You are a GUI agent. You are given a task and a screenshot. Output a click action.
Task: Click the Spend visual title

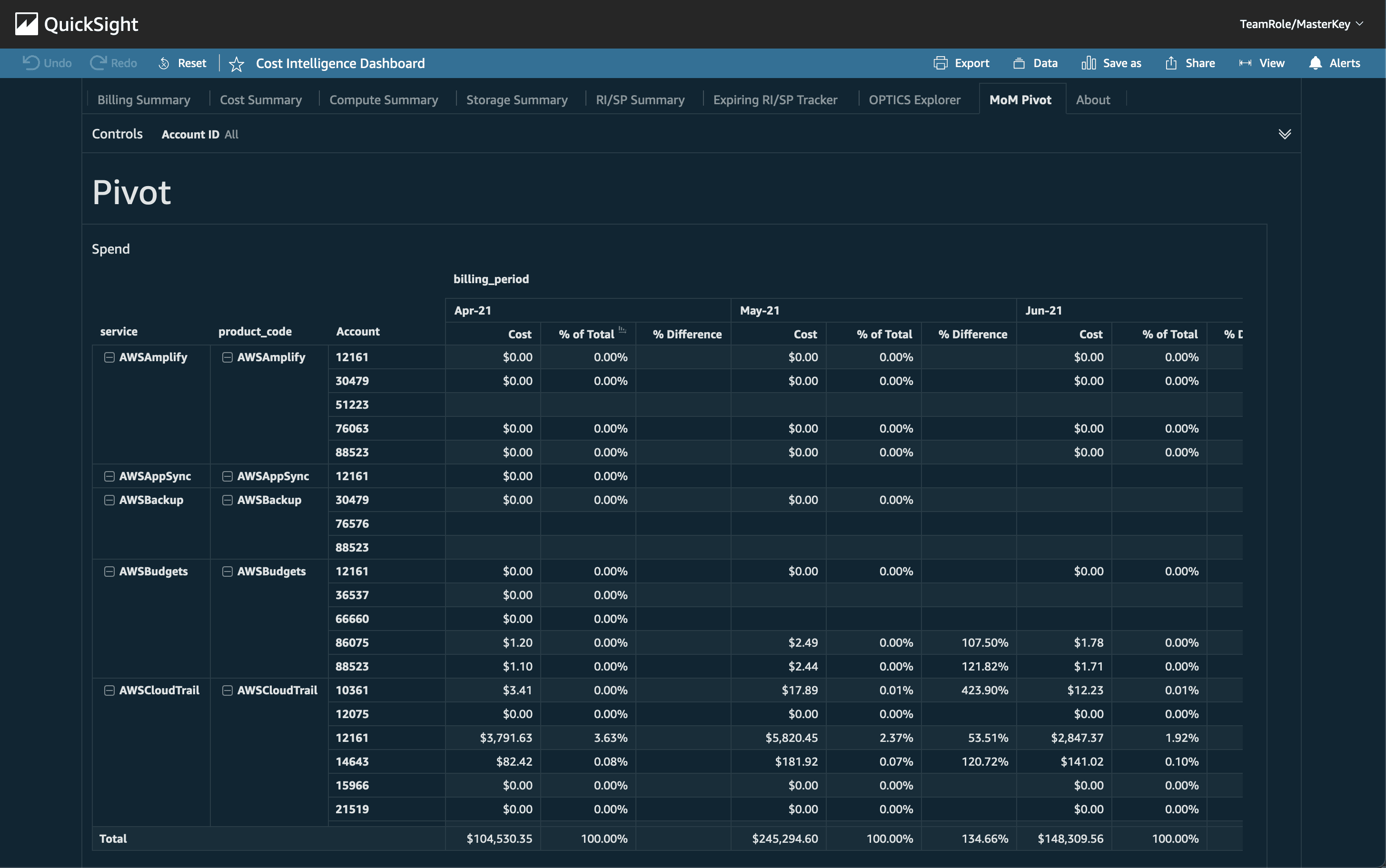click(x=111, y=248)
